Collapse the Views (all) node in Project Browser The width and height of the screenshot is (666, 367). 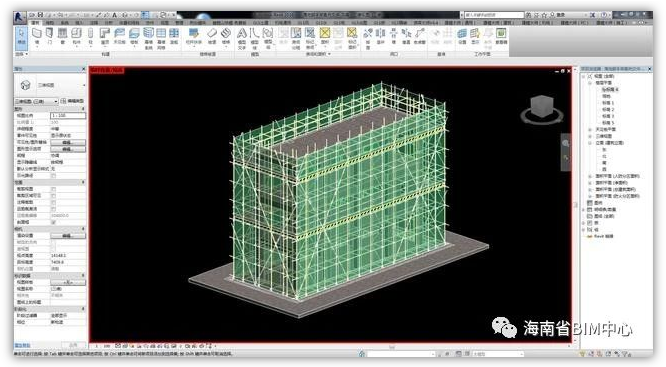coord(584,76)
